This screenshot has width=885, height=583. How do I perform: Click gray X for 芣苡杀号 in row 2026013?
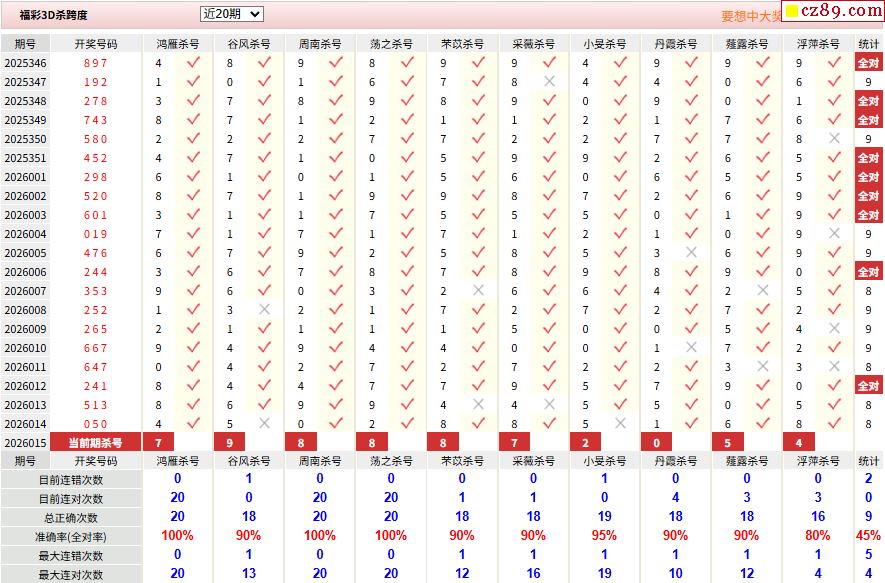[478, 404]
